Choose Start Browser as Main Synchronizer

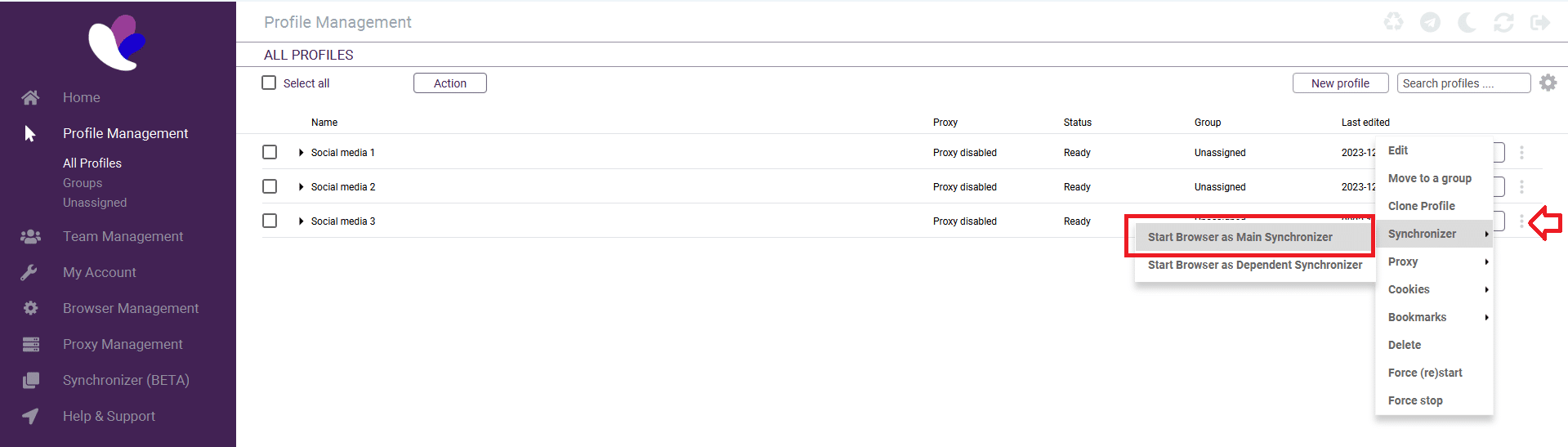(1240, 237)
